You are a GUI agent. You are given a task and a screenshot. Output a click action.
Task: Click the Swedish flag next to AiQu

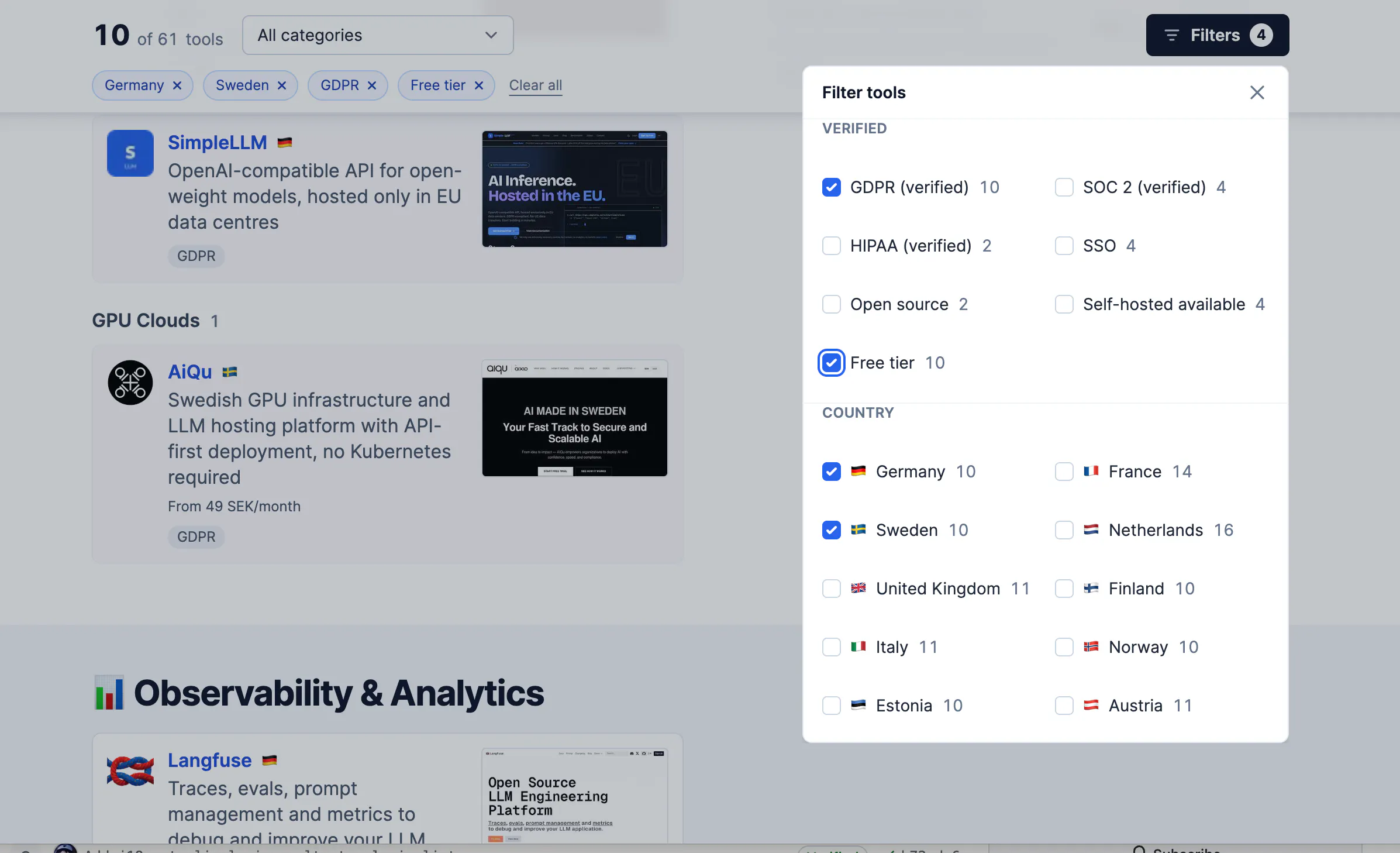point(230,372)
